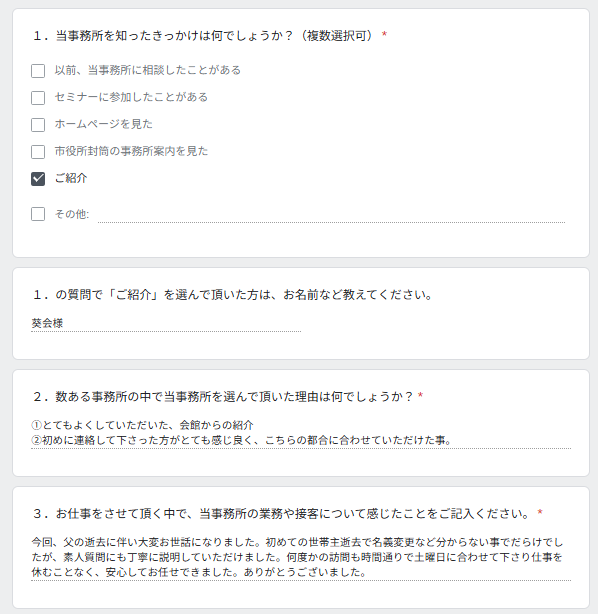This screenshot has height=614, width=598.
Task: Tick the box beside ホームページを見た
Action: tap(38, 125)
